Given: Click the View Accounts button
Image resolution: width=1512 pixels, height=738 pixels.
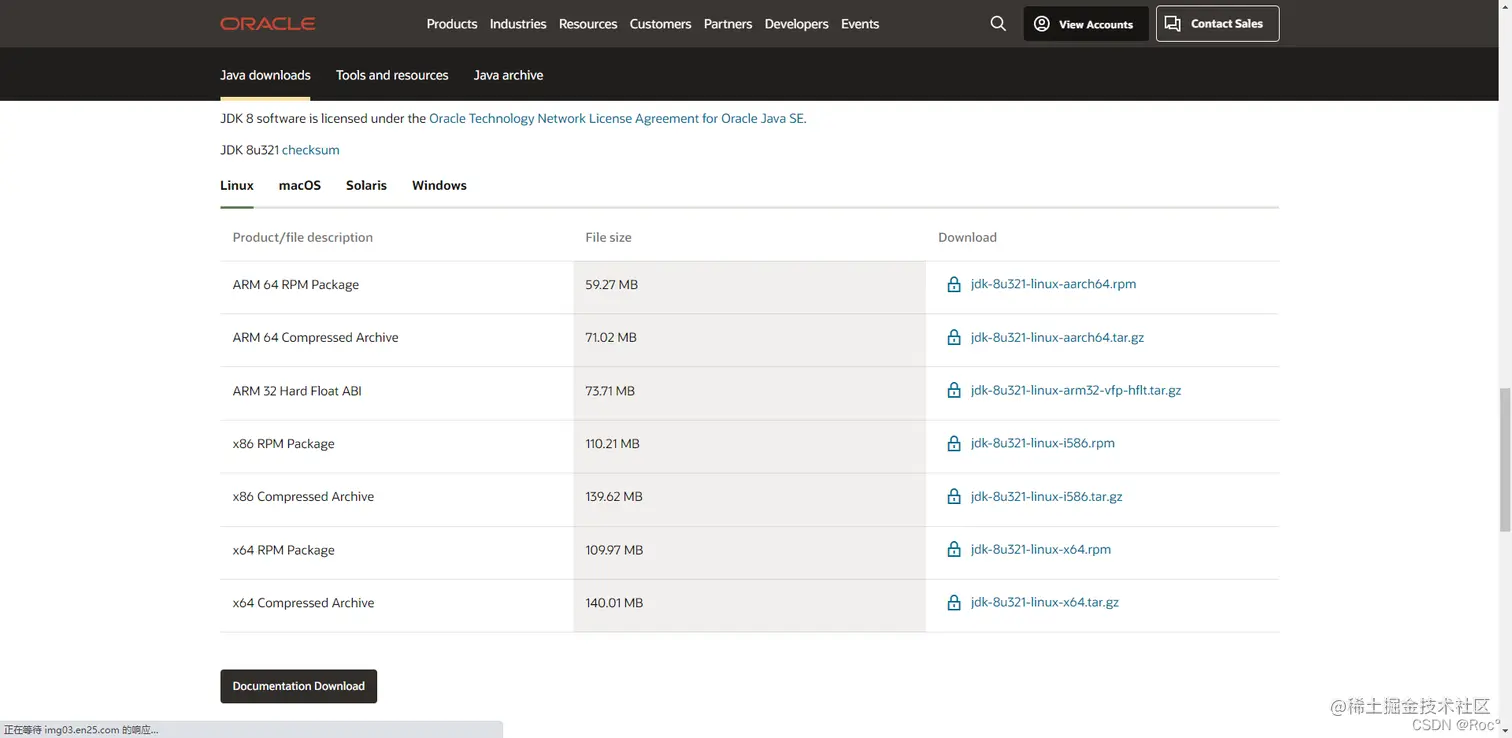Looking at the screenshot, I should tap(1085, 24).
